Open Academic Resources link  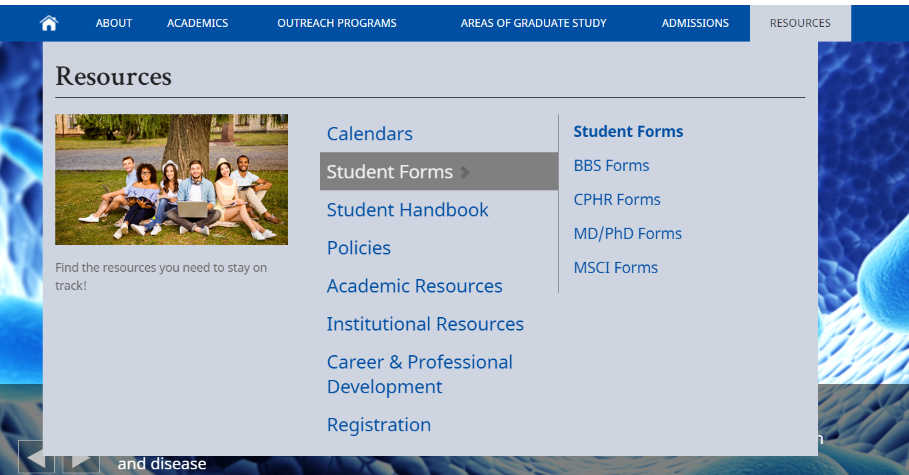414,286
